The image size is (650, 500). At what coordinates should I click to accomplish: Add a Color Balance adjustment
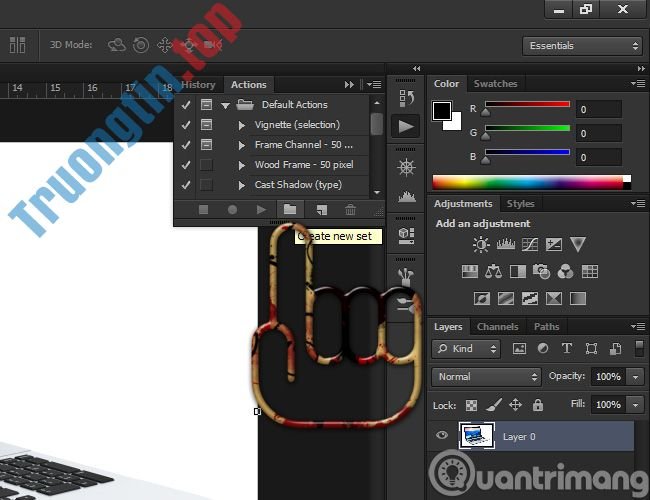coord(493,272)
